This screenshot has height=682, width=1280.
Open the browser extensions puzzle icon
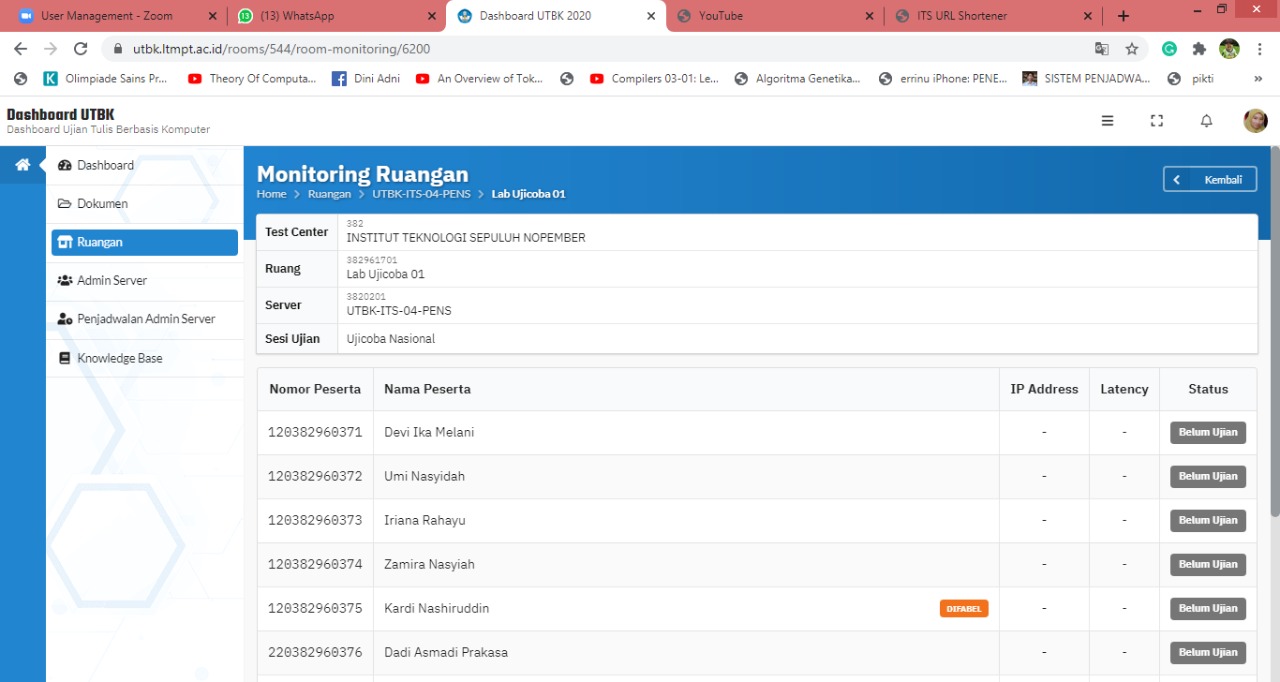click(x=1199, y=49)
